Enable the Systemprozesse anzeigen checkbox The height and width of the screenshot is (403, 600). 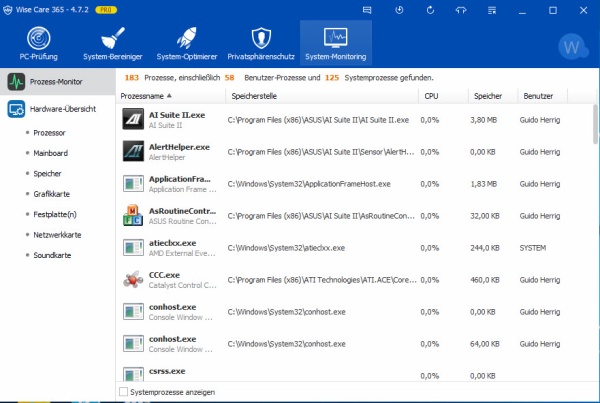[124, 392]
